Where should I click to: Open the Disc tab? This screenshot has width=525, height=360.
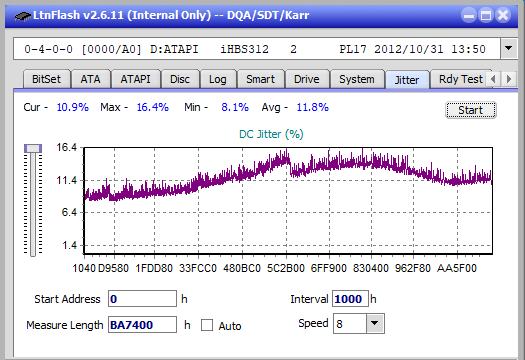pos(180,79)
